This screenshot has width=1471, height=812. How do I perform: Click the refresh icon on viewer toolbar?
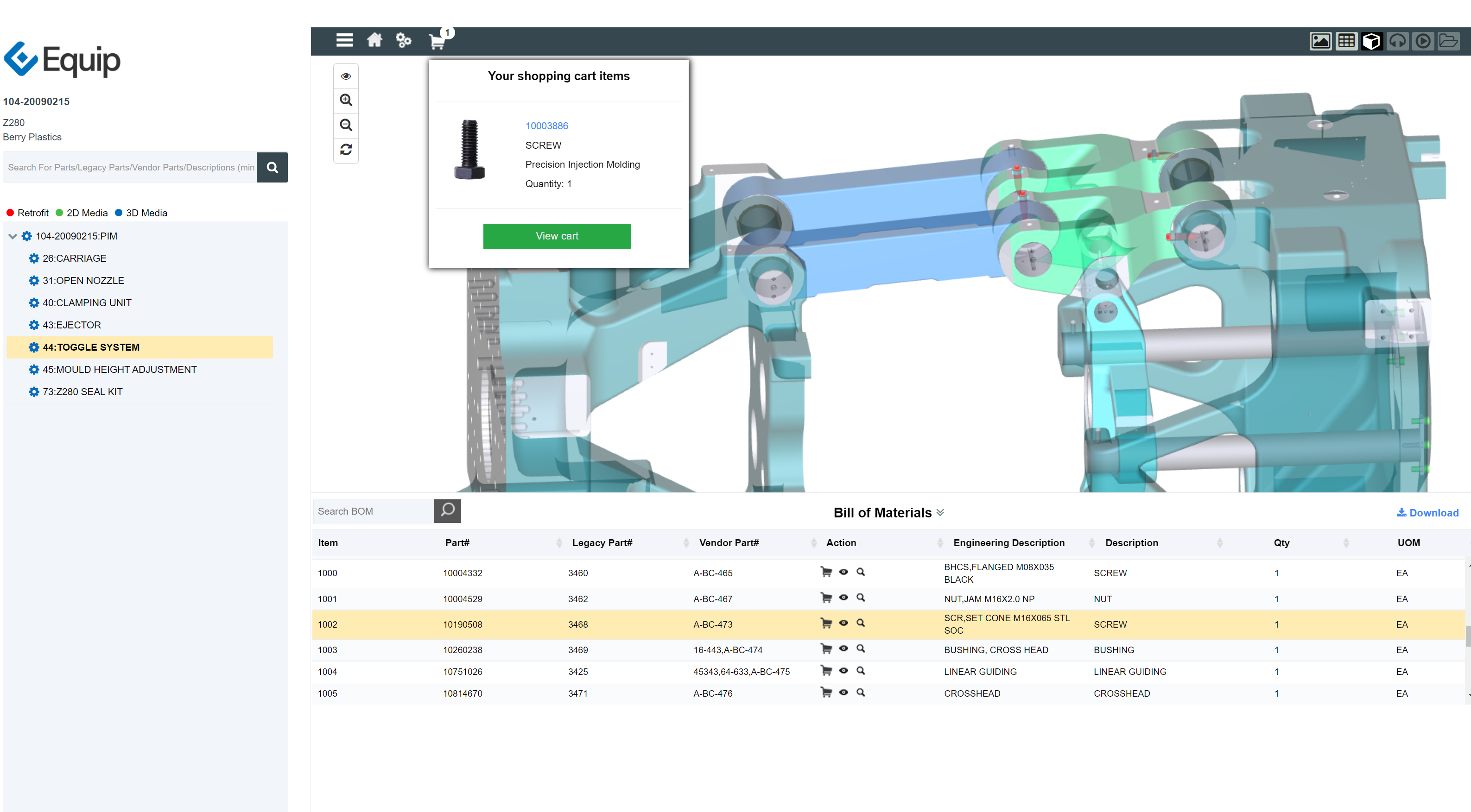tap(345, 150)
